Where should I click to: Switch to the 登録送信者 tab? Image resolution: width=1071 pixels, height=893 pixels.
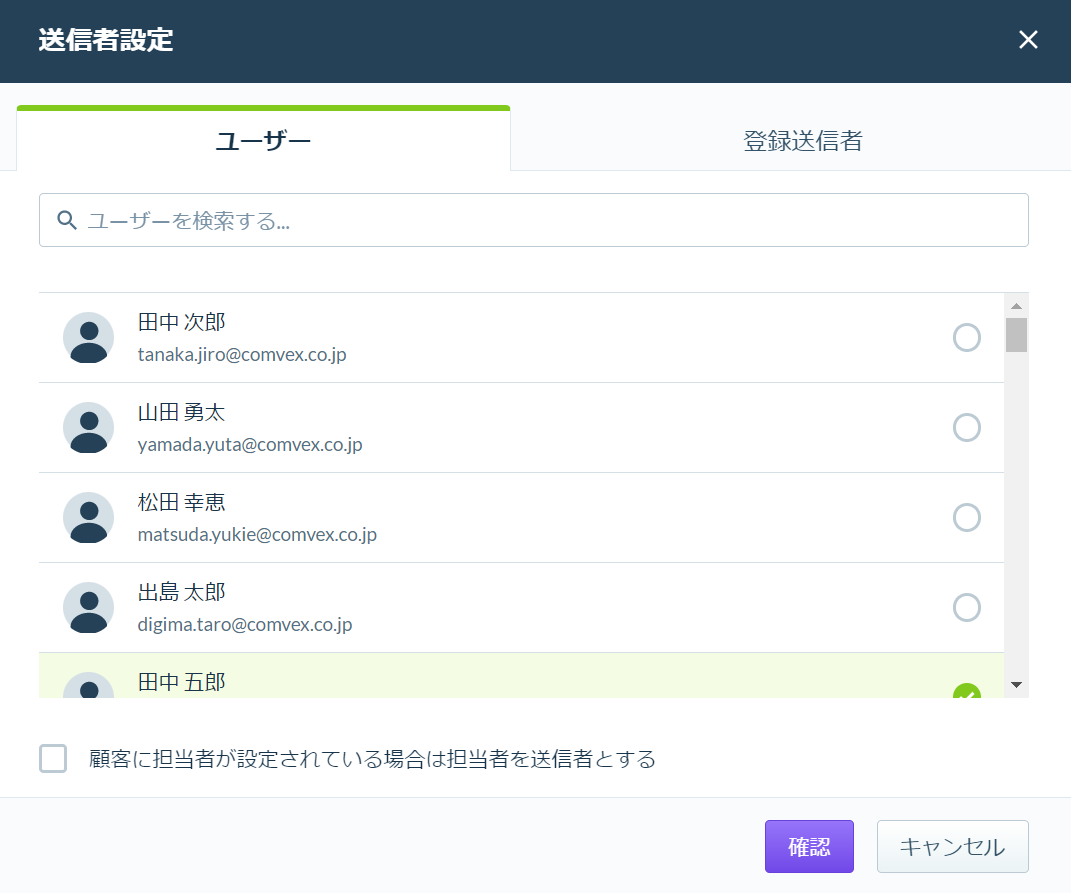(803, 141)
